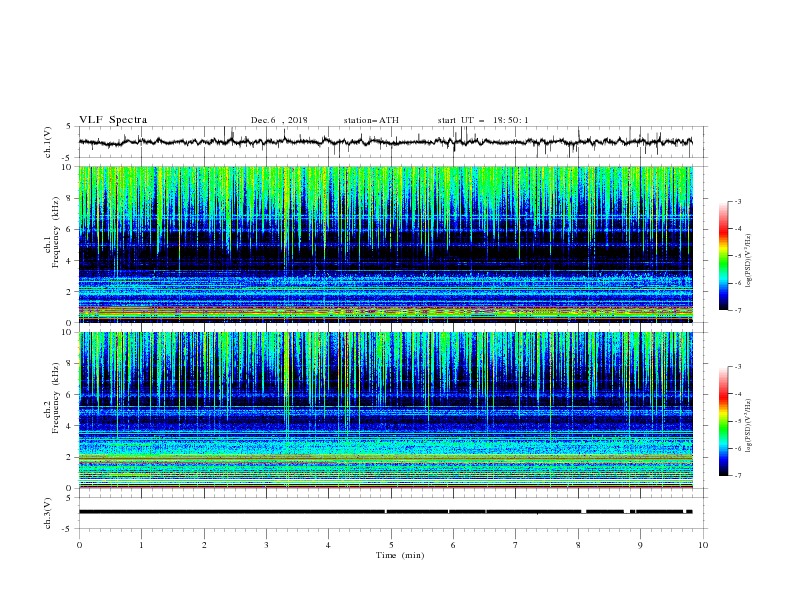Image resolution: width=792 pixels, height=612 pixels.
Task: Click the ch.2 spectrogram color scale bar
Action: click(723, 421)
